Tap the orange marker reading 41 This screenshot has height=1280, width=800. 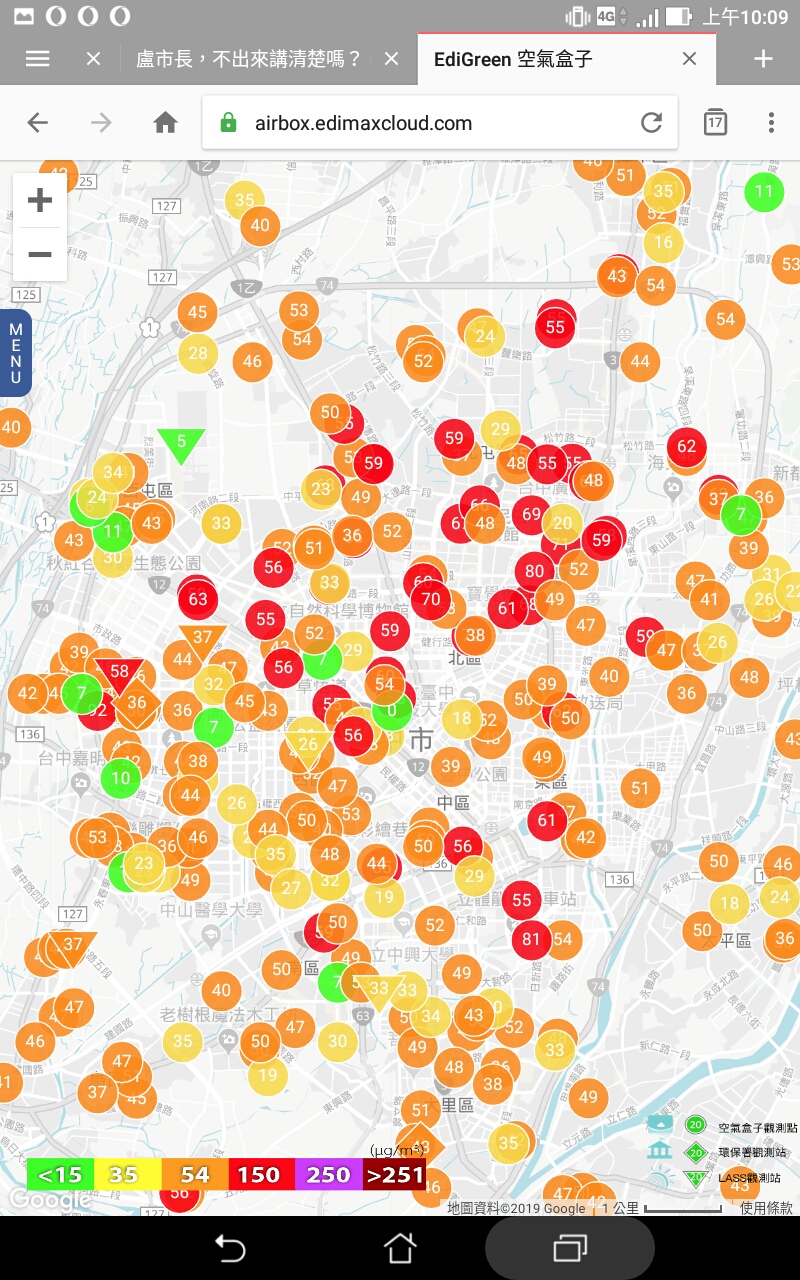pos(709,600)
